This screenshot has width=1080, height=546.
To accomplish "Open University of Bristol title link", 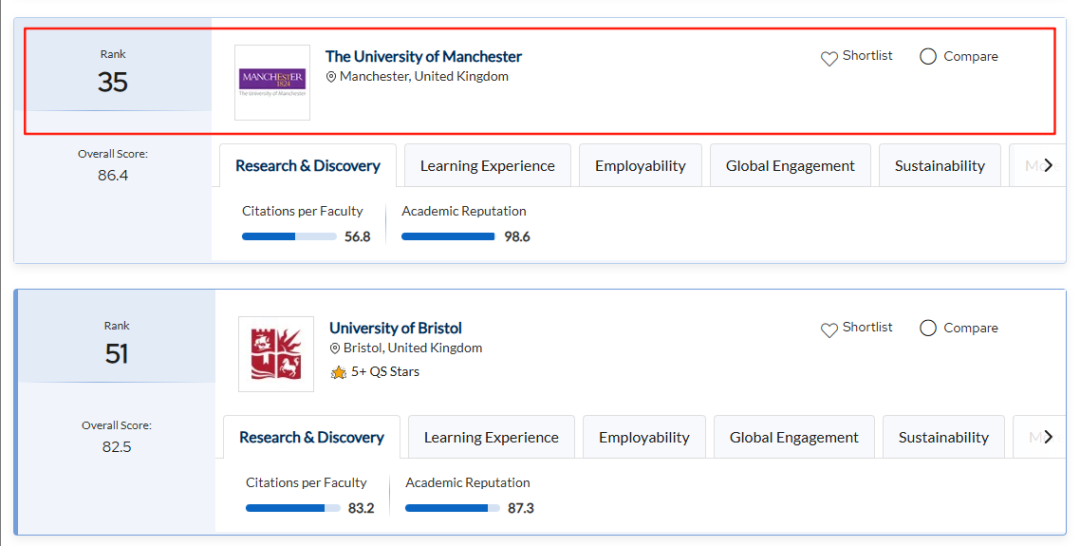I will tap(395, 328).
